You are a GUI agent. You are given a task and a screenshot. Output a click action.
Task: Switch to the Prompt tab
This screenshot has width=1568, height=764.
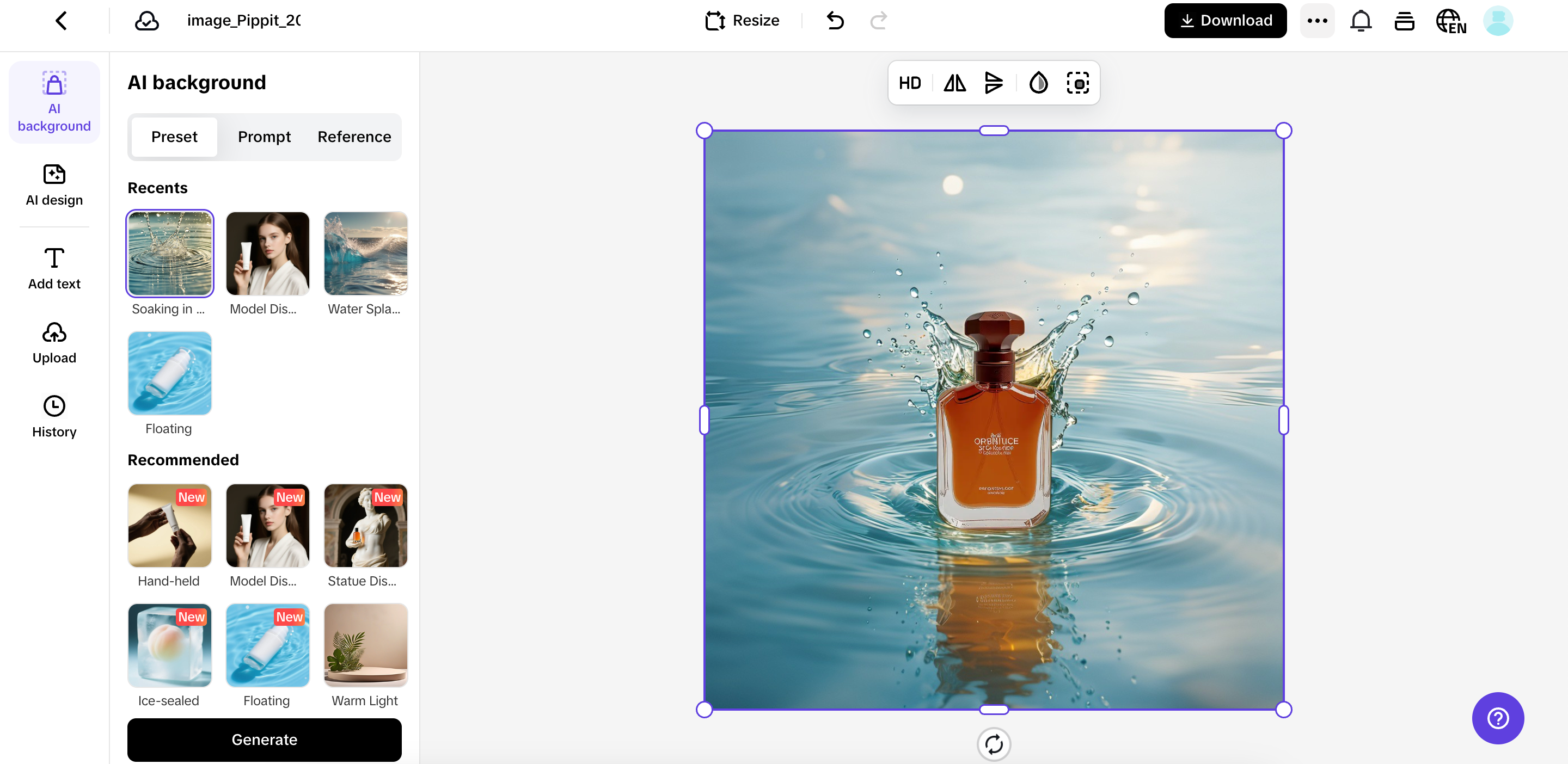click(x=264, y=137)
